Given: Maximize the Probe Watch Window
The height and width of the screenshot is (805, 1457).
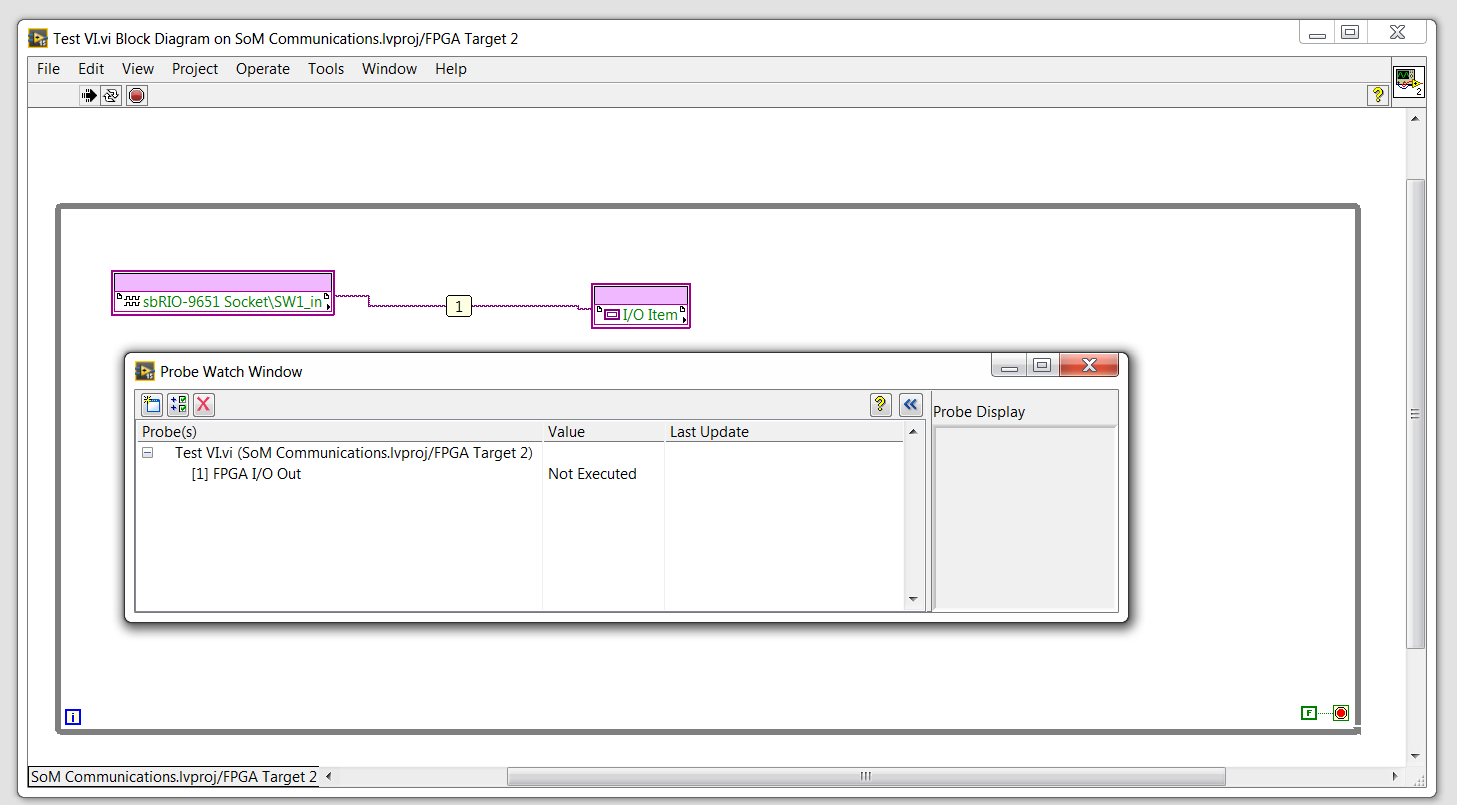Looking at the screenshot, I should tap(1041, 366).
